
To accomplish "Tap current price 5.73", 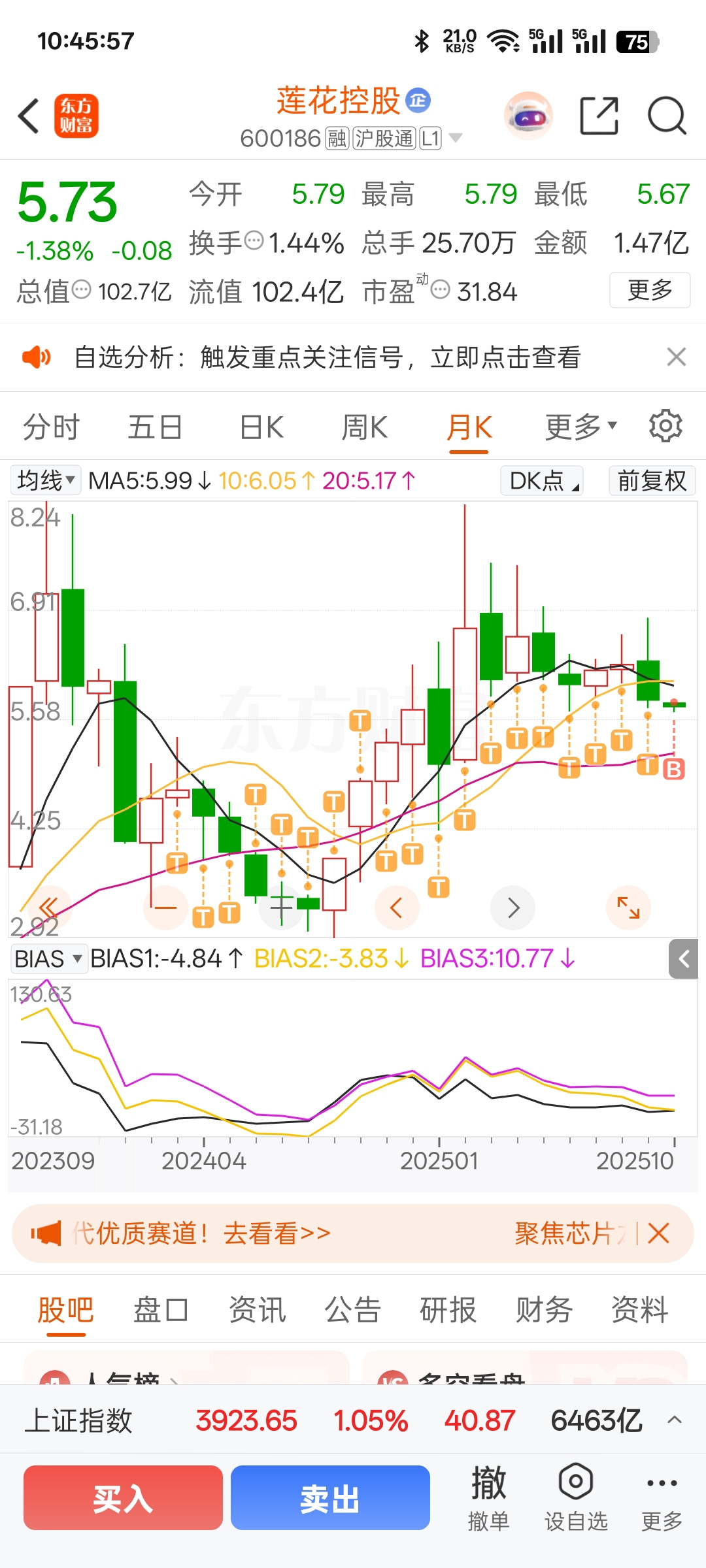I will pos(67,202).
